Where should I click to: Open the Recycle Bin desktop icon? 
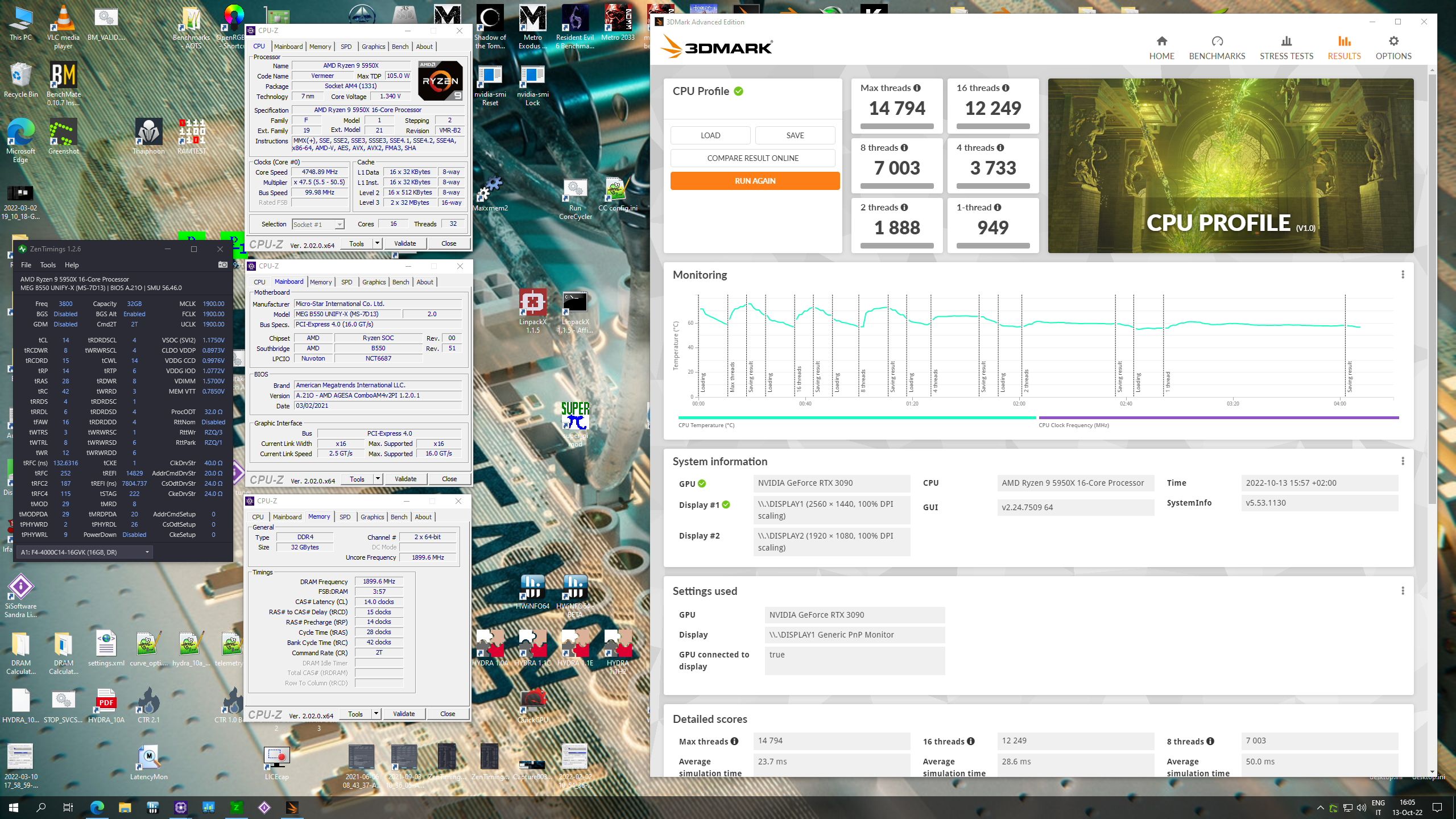(x=20, y=80)
